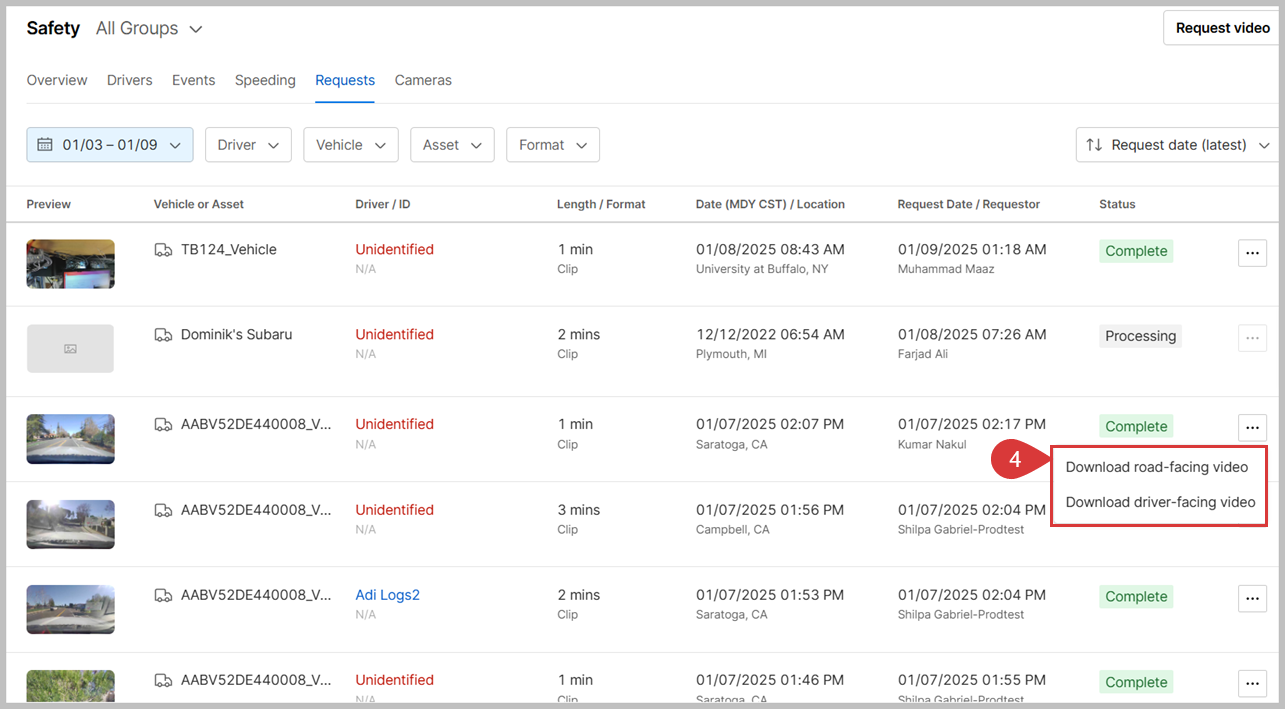
Task: Open the TB124_Vehicle preview thumbnail
Action: click(70, 264)
